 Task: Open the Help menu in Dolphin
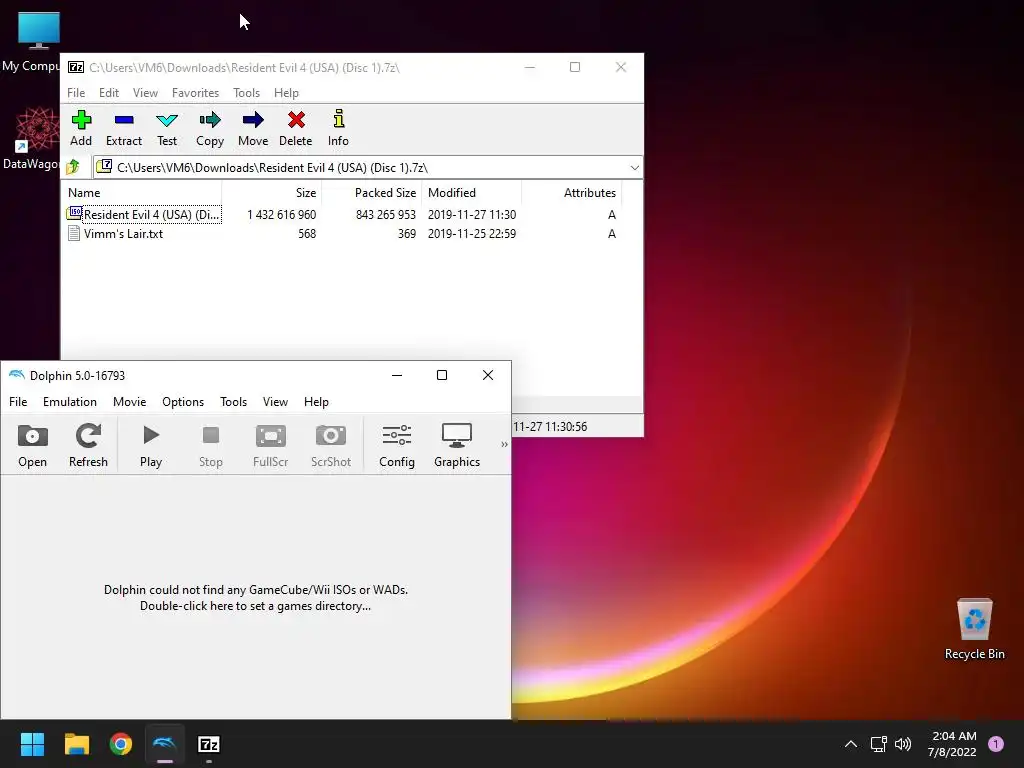click(x=316, y=402)
